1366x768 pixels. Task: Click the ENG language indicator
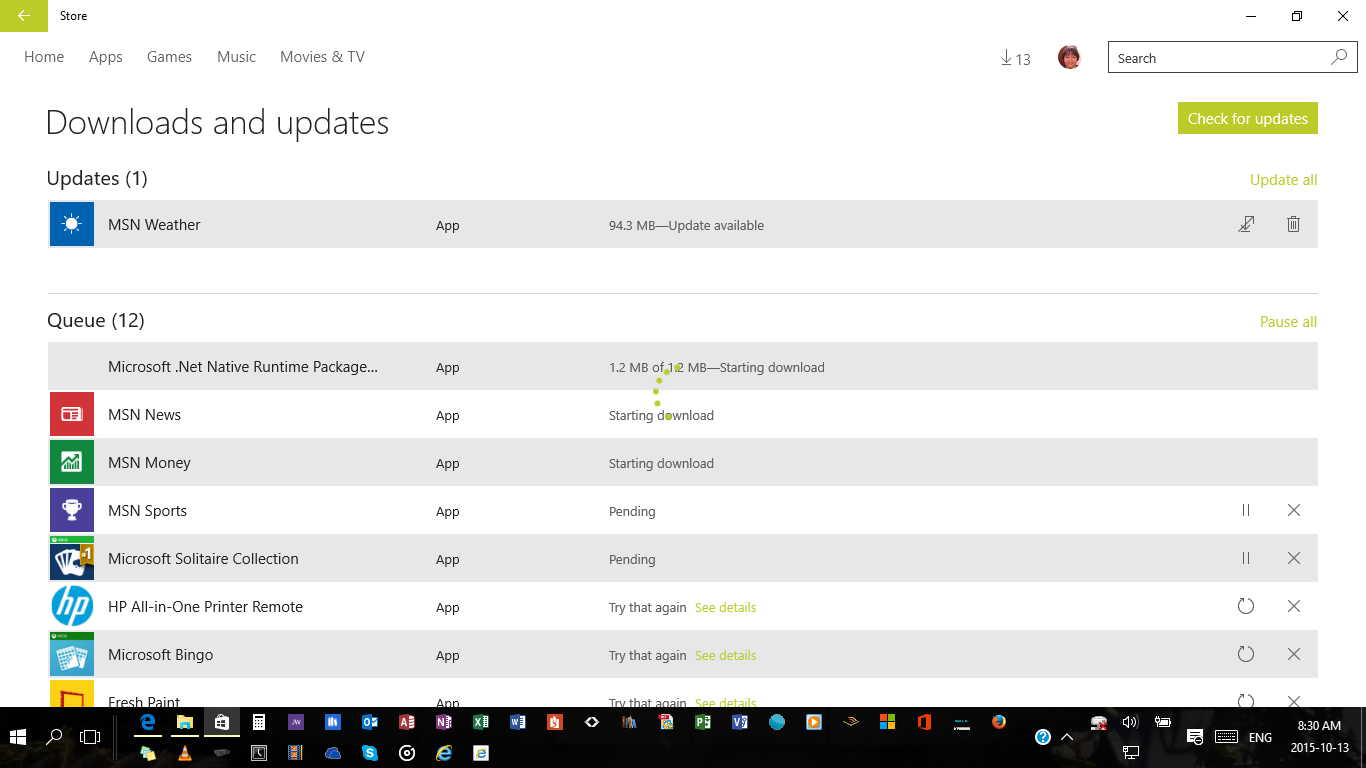(x=1260, y=737)
